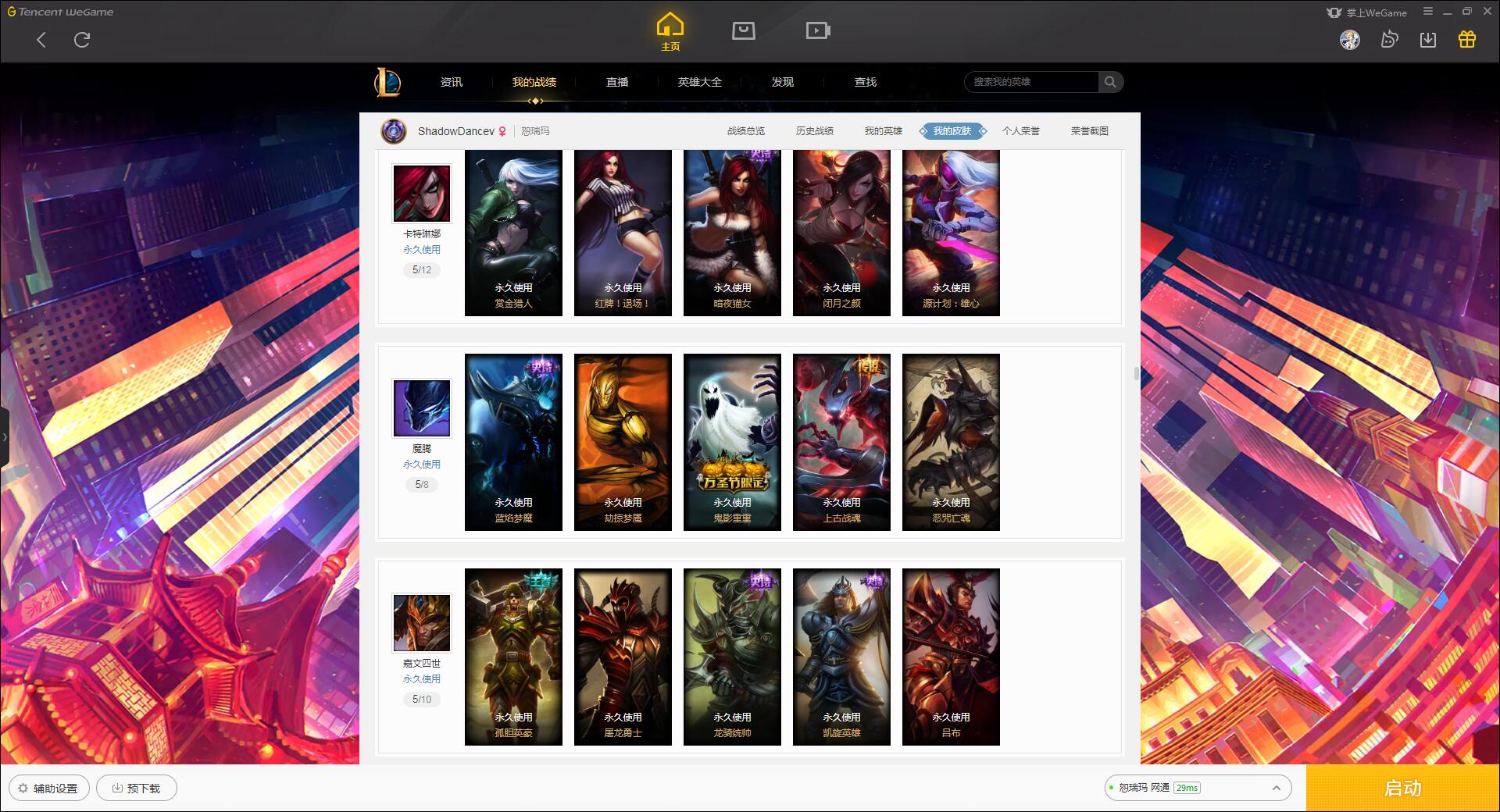1500x812 pixels.
Task: Open the gift box icon
Action: (x=1467, y=40)
